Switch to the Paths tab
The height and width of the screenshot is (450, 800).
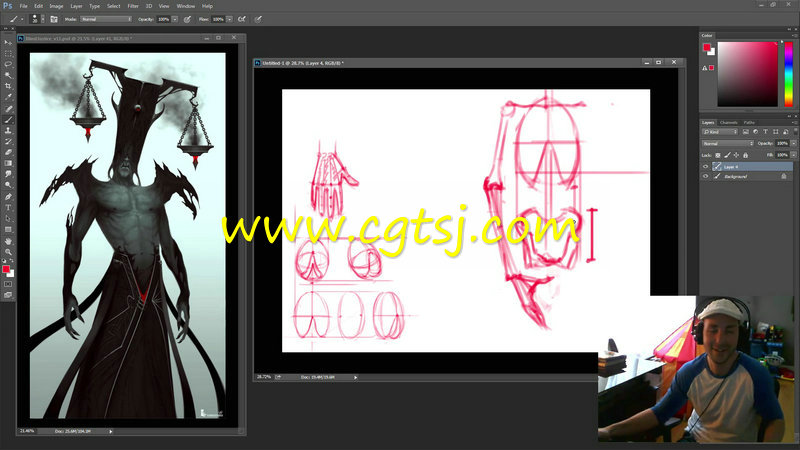(x=749, y=122)
